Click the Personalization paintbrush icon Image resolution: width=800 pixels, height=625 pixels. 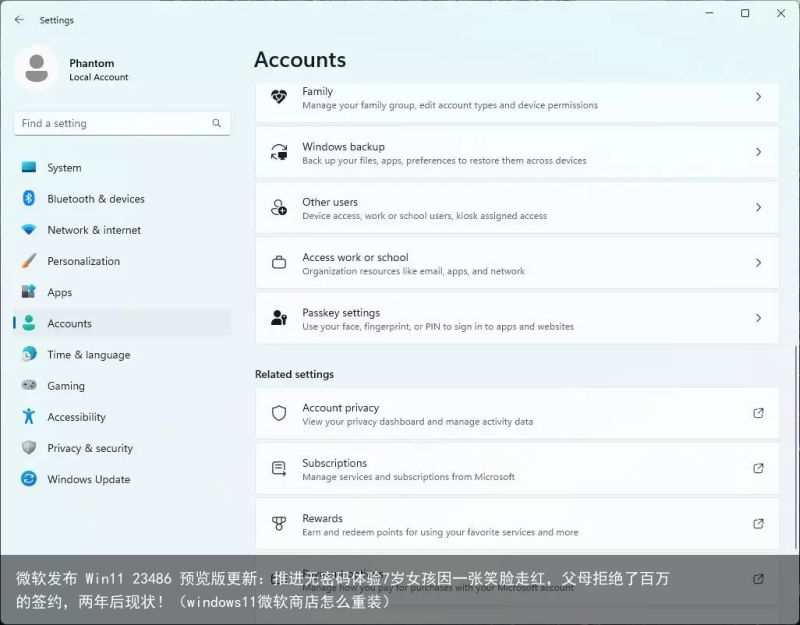click(x=29, y=261)
